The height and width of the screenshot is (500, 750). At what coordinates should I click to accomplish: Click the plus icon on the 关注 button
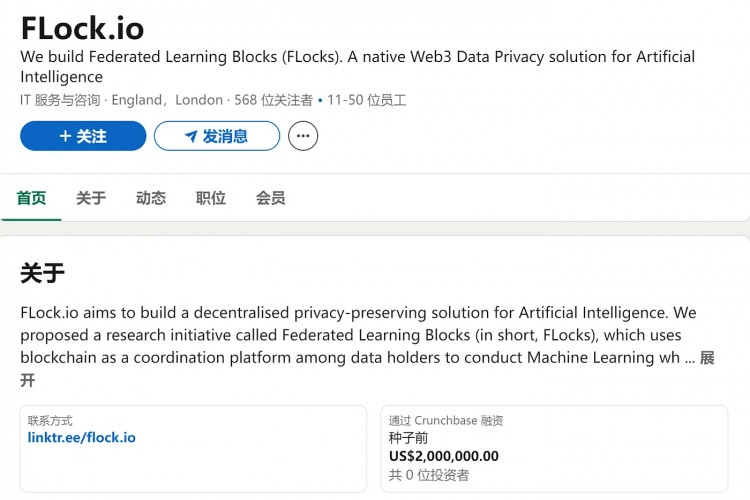coord(65,136)
